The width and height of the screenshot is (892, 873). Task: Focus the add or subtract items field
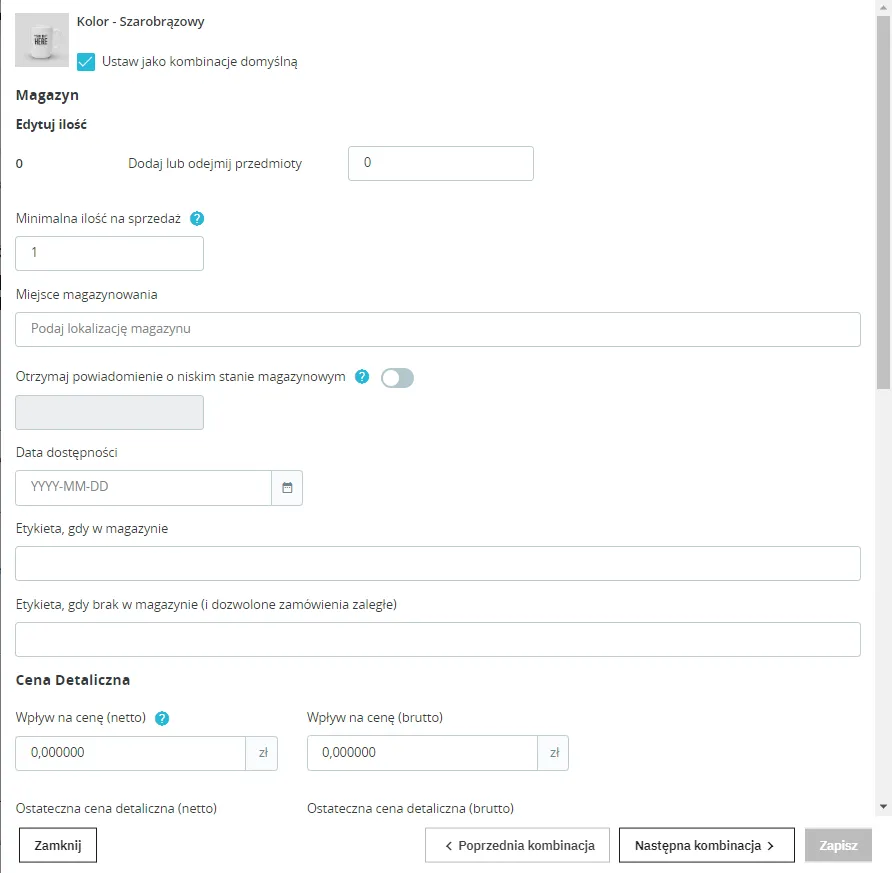[x=440, y=163]
